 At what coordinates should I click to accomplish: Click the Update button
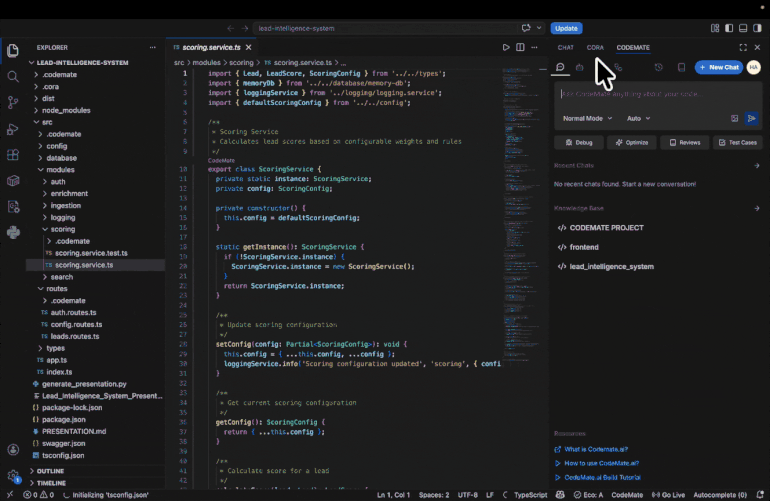[x=566, y=28]
